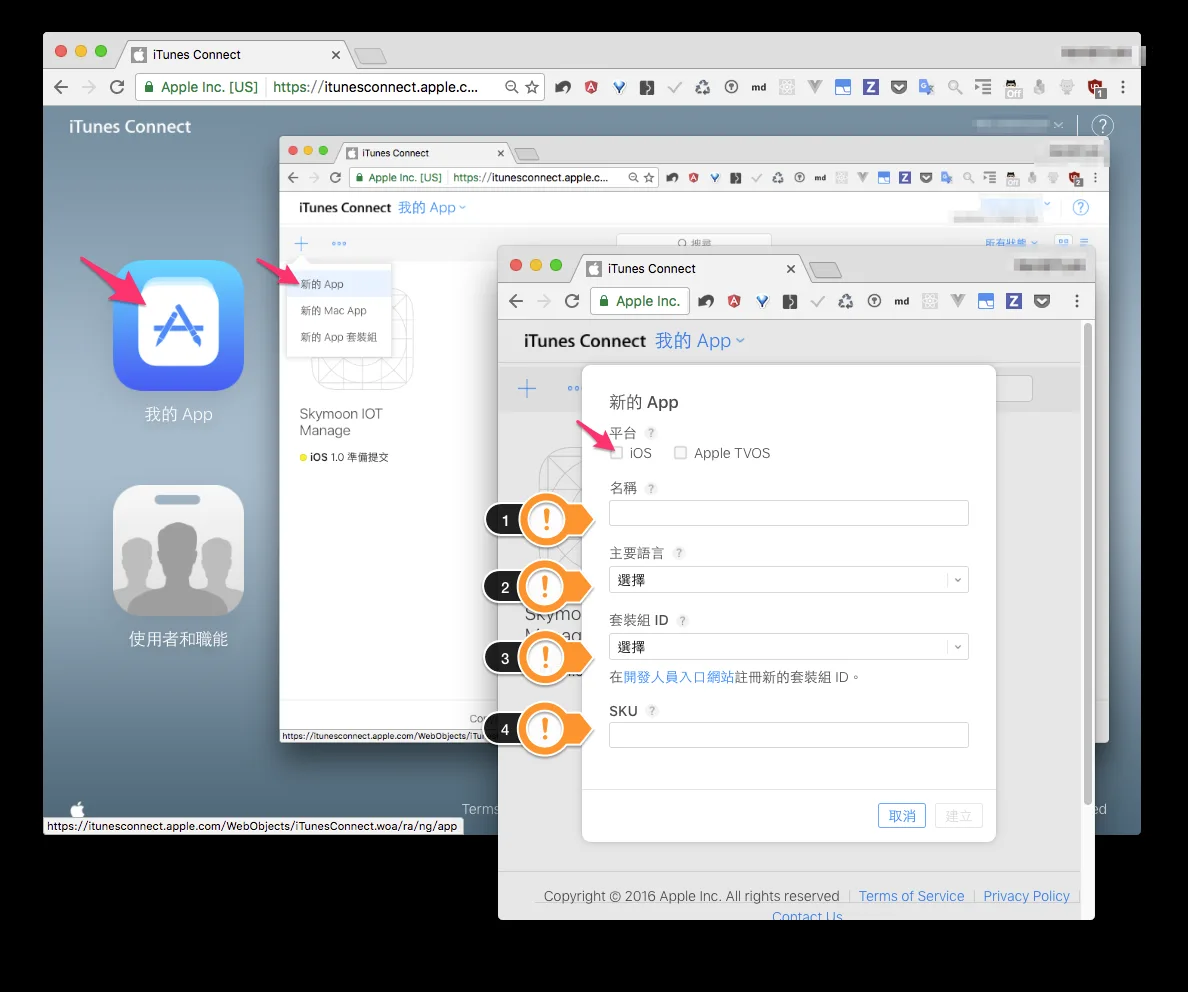The height and width of the screenshot is (992, 1188).
Task: Open the 套裝組 ID 選擇 dropdown
Action: point(789,646)
